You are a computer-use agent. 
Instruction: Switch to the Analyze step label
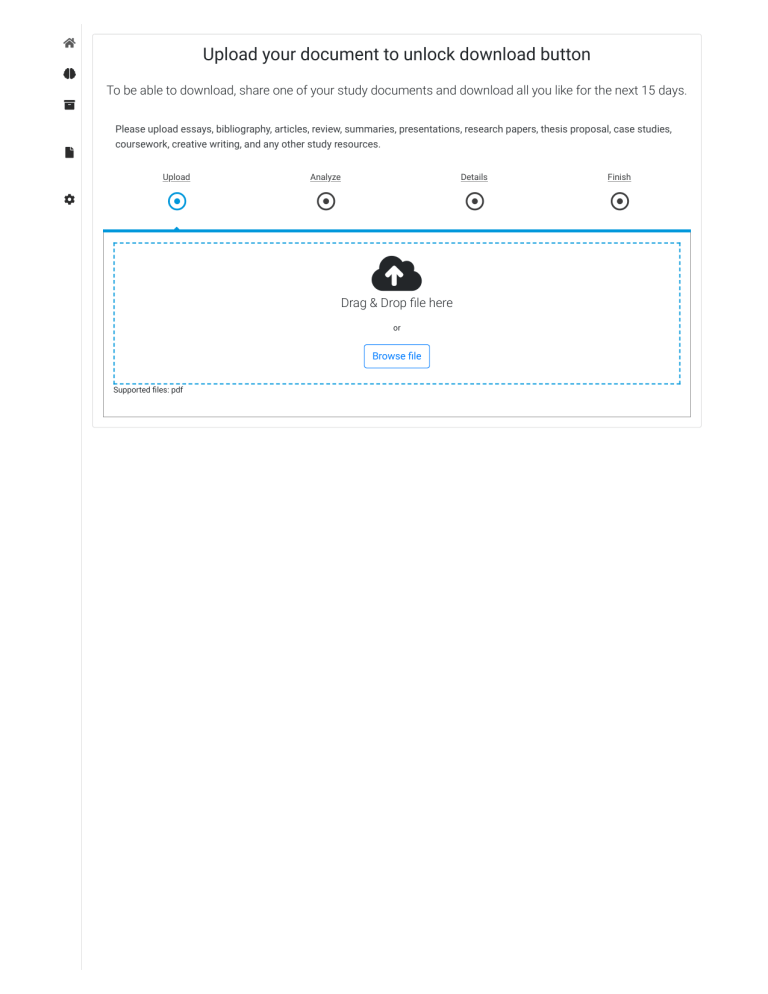[x=325, y=177]
